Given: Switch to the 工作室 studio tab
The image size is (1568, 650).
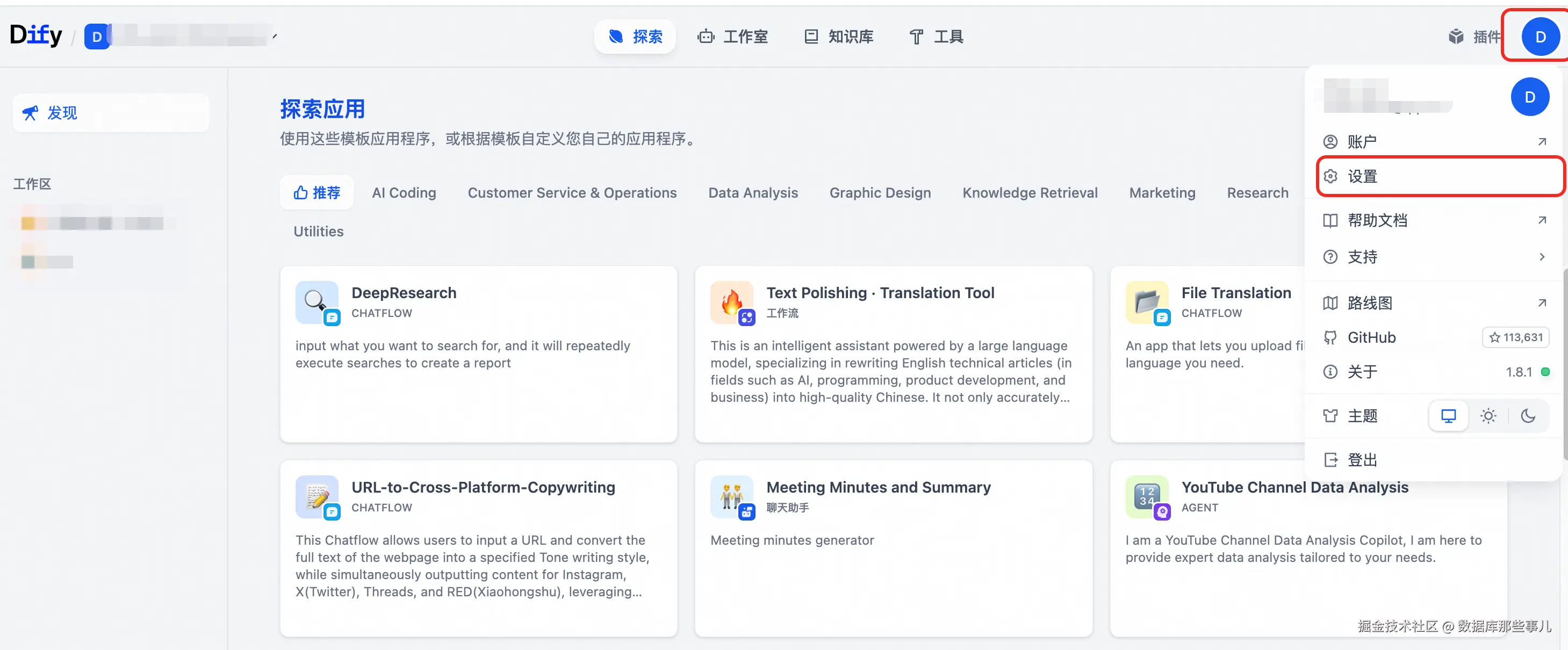Looking at the screenshot, I should [x=733, y=37].
